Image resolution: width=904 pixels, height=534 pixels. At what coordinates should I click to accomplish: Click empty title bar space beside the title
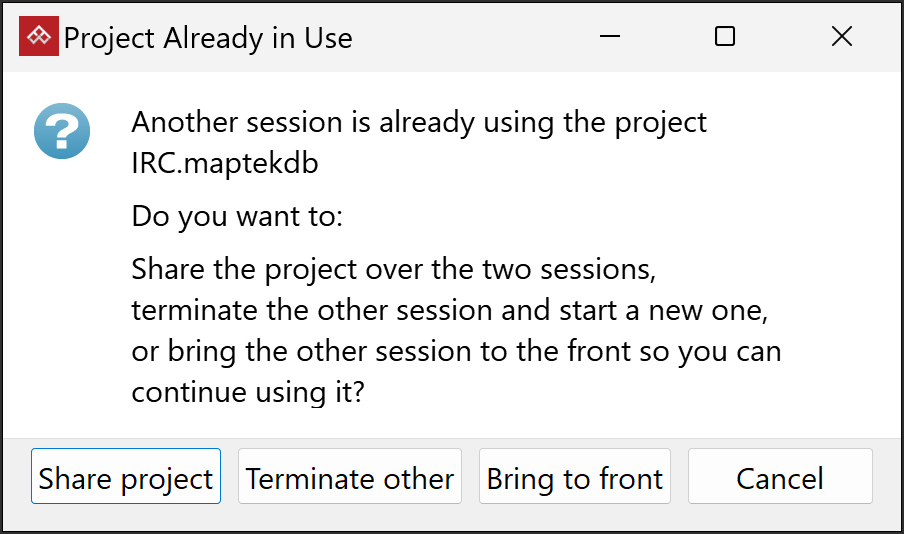click(470, 38)
